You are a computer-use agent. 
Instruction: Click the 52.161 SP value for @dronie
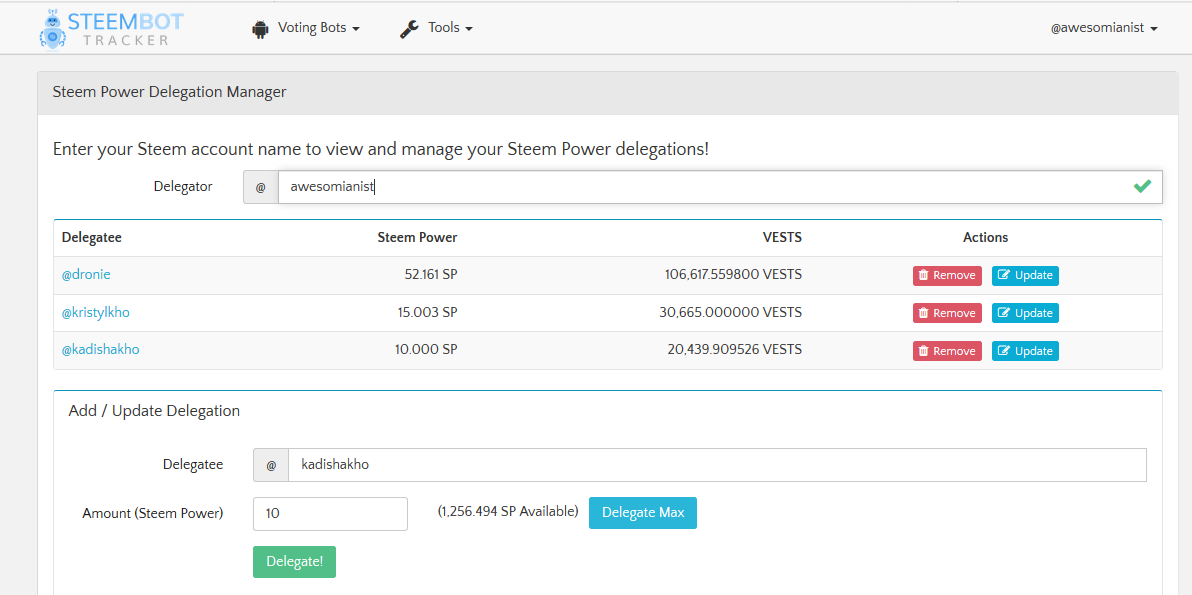click(x=430, y=275)
